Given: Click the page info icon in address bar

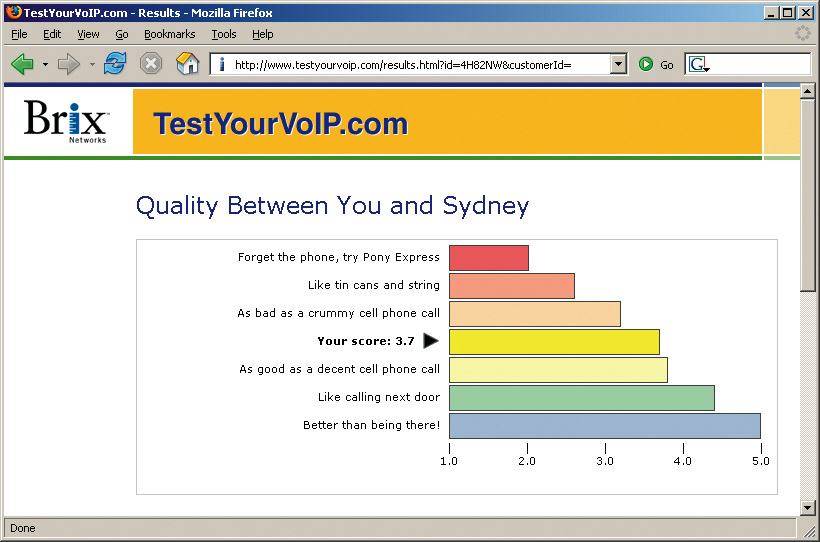Looking at the screenshot, I should (222, 64).
